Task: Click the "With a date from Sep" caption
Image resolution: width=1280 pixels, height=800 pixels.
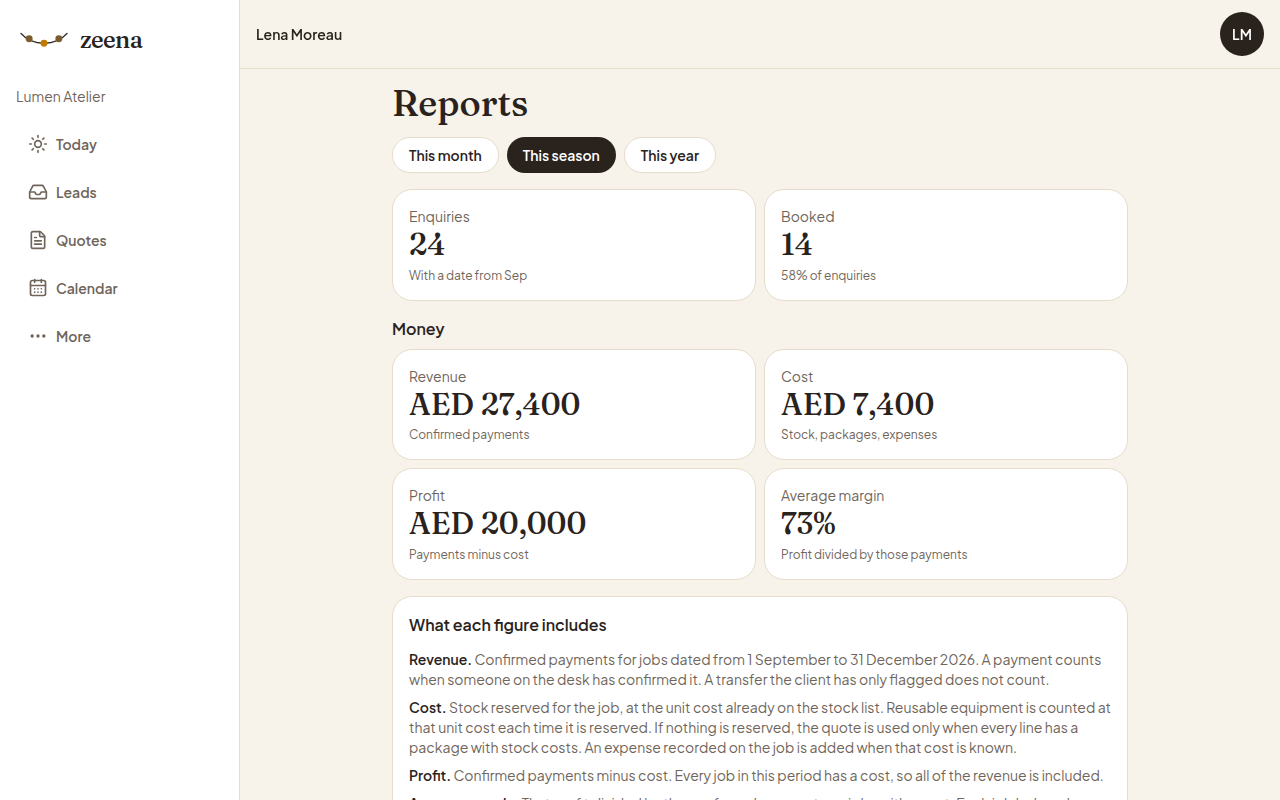Action: pyautogui.click(x=468, y=276)
